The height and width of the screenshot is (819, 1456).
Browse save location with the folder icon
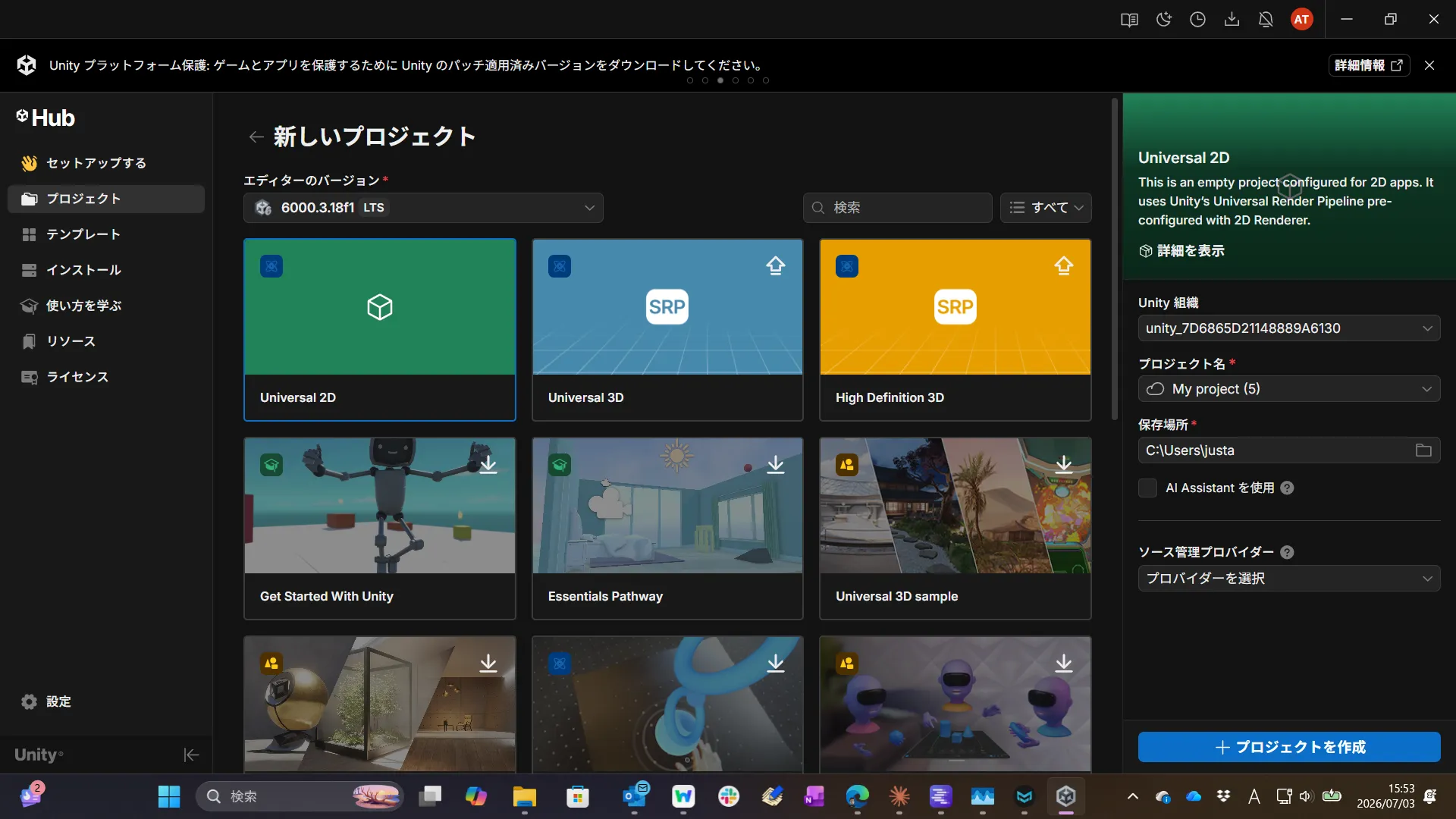[1423, 450]
